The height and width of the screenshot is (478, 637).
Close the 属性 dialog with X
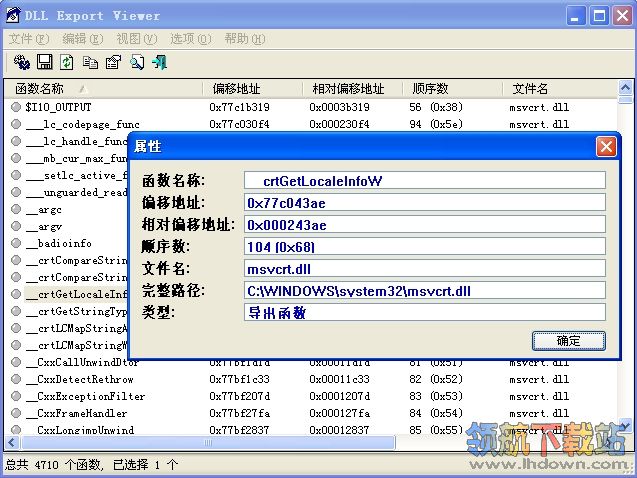pyautogui.click(x=606, y=146)
